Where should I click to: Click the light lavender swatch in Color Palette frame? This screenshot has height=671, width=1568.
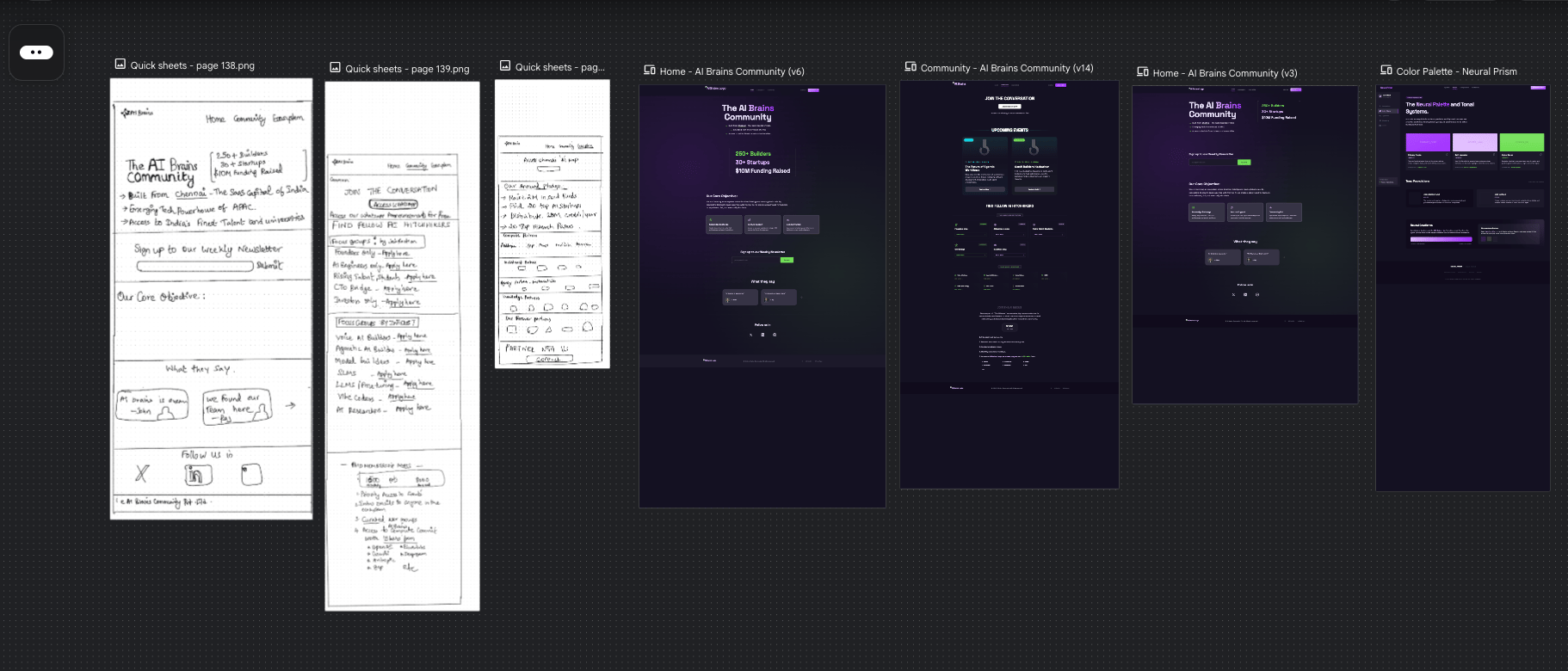1475,142
